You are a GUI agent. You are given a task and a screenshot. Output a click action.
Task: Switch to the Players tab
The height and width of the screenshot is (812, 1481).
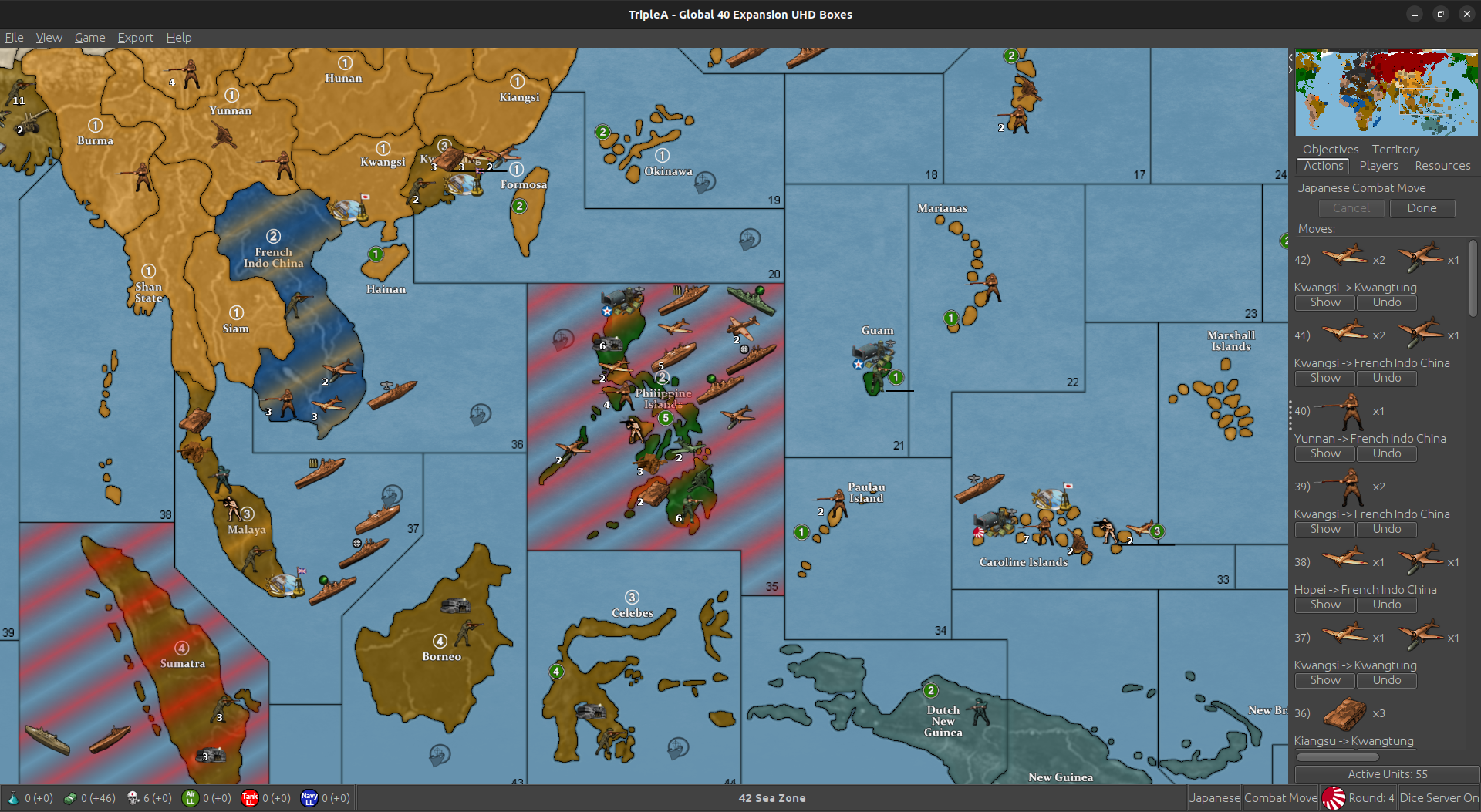click(x=1378, y=166)
